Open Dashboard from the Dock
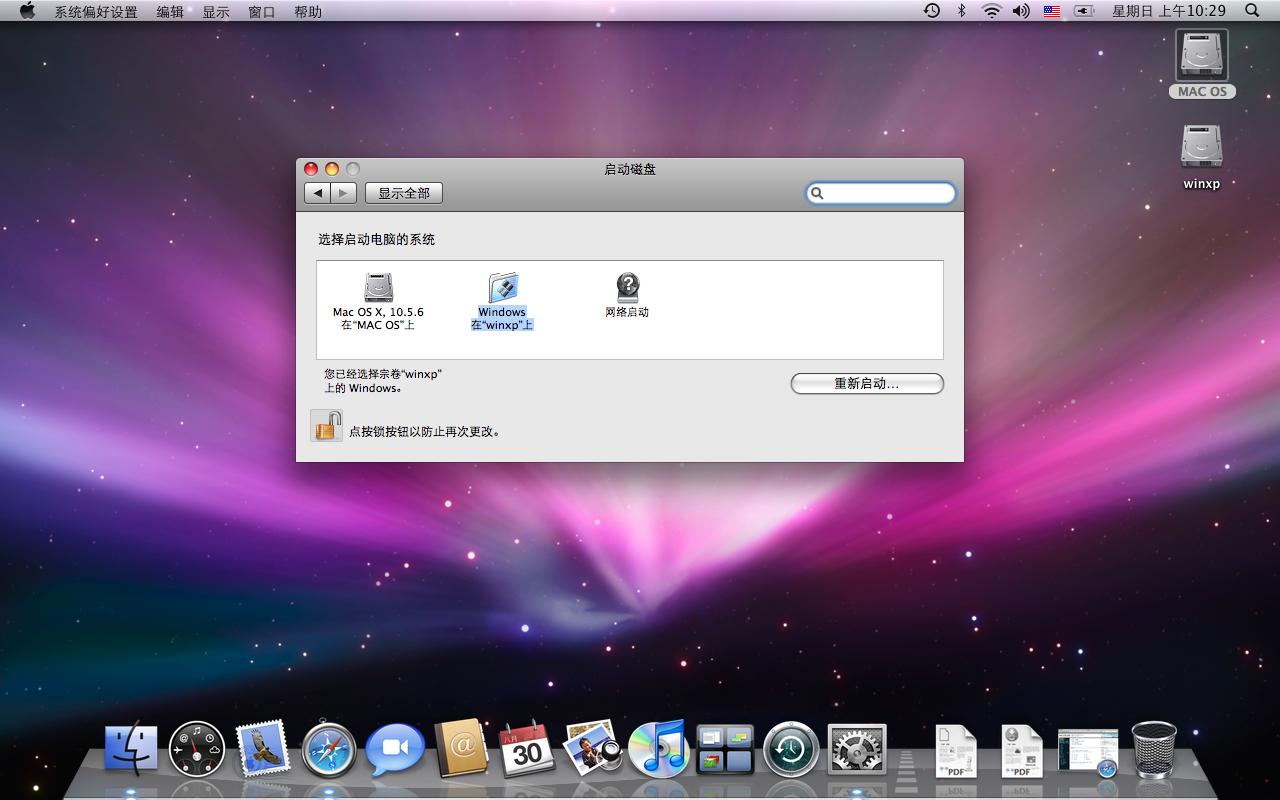Screen dimensions: 1280x800 (x=197, y=749)
